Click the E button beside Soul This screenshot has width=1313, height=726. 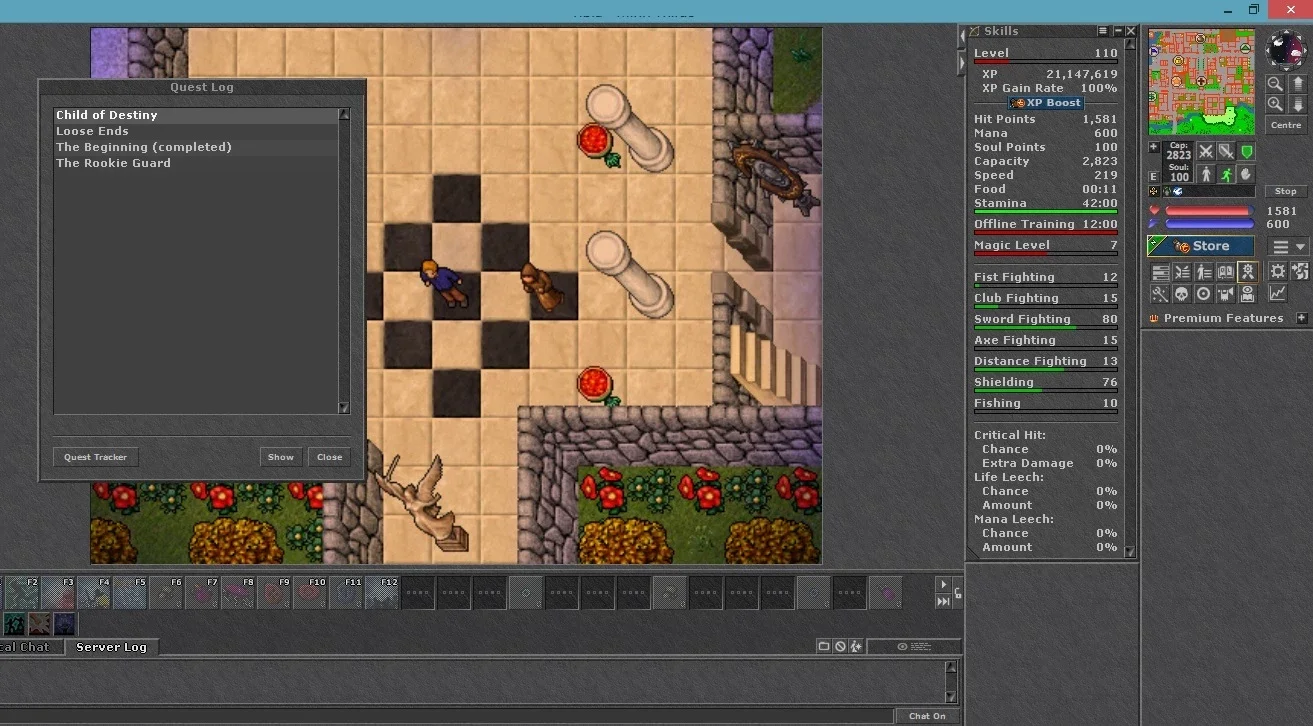[x=1154, y=177]
